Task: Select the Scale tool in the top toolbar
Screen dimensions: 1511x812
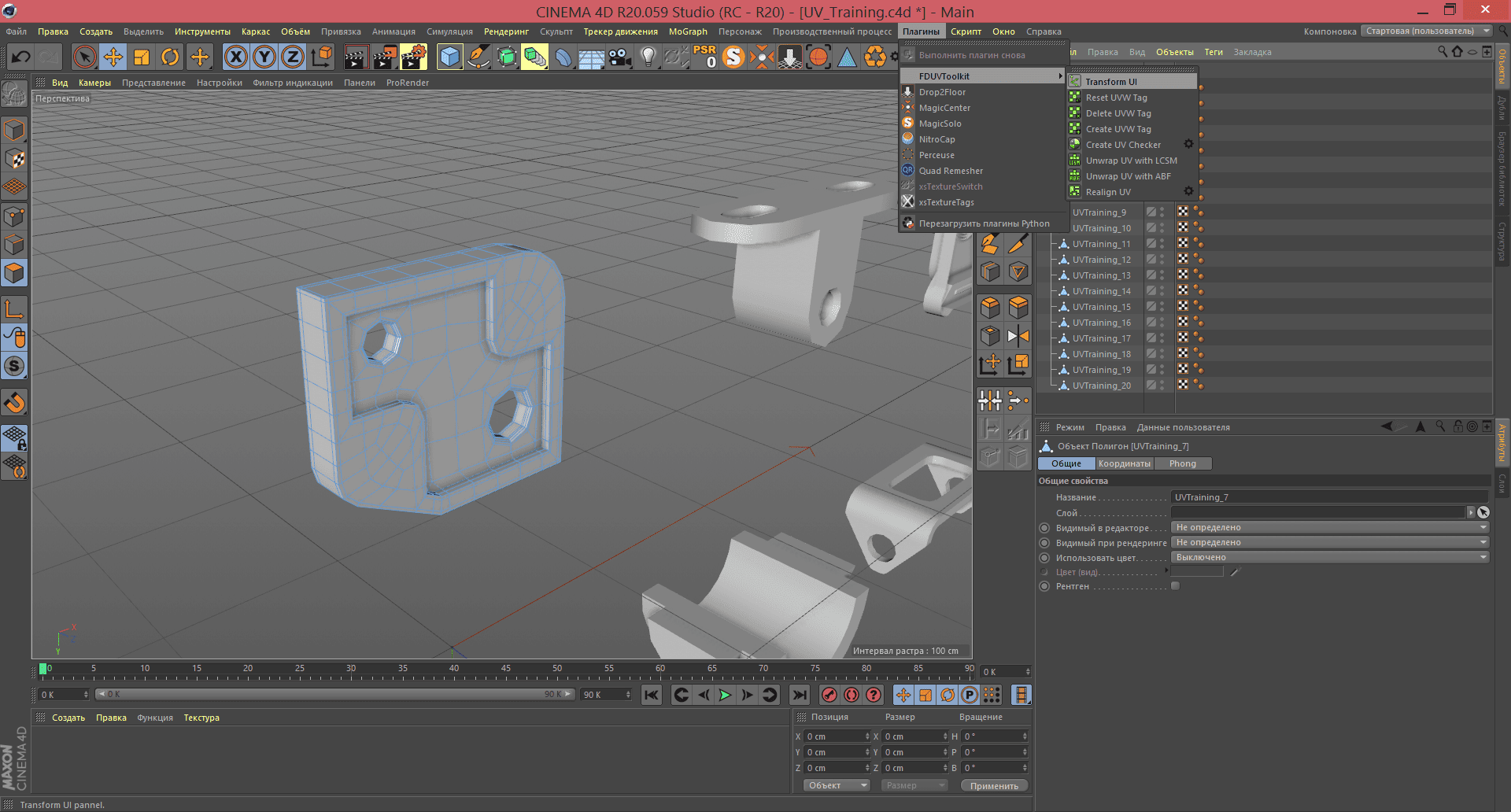Action: [142, 57]
